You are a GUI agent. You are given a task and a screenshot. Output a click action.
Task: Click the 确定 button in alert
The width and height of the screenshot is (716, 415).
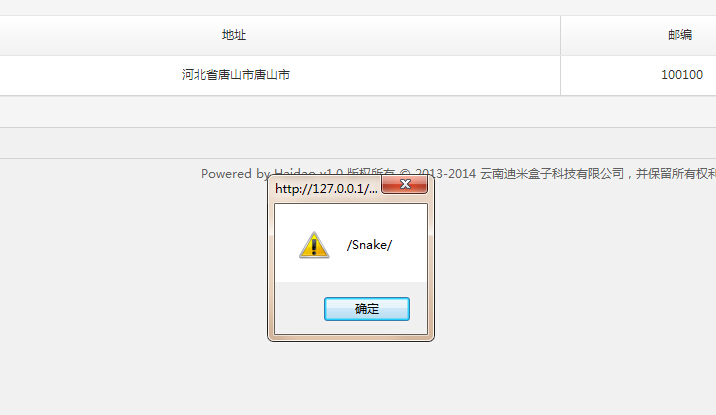coord(367,309)
